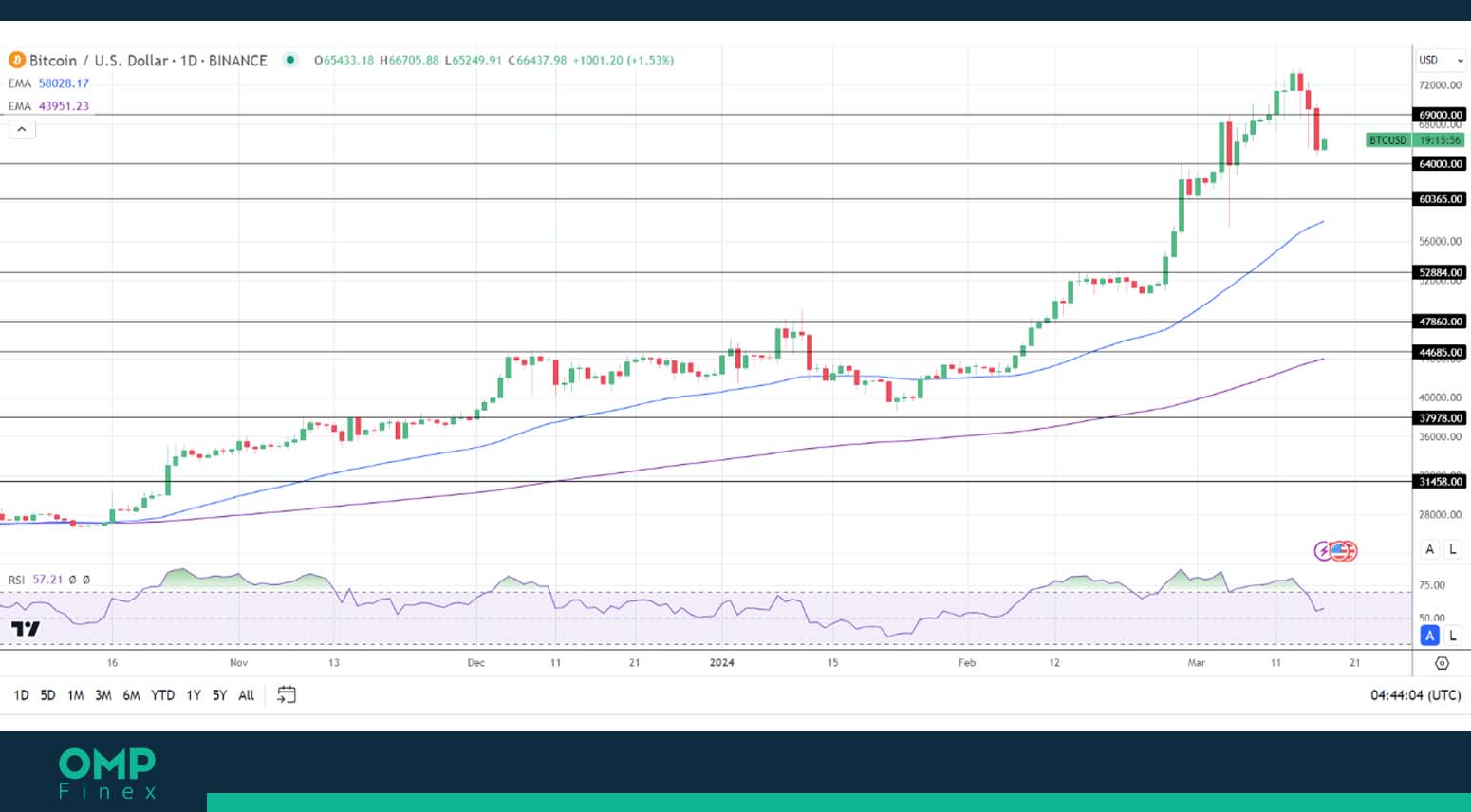
Task: Click the 04:44:04 (UTC) timezone clock
Action: [1415, 695]
